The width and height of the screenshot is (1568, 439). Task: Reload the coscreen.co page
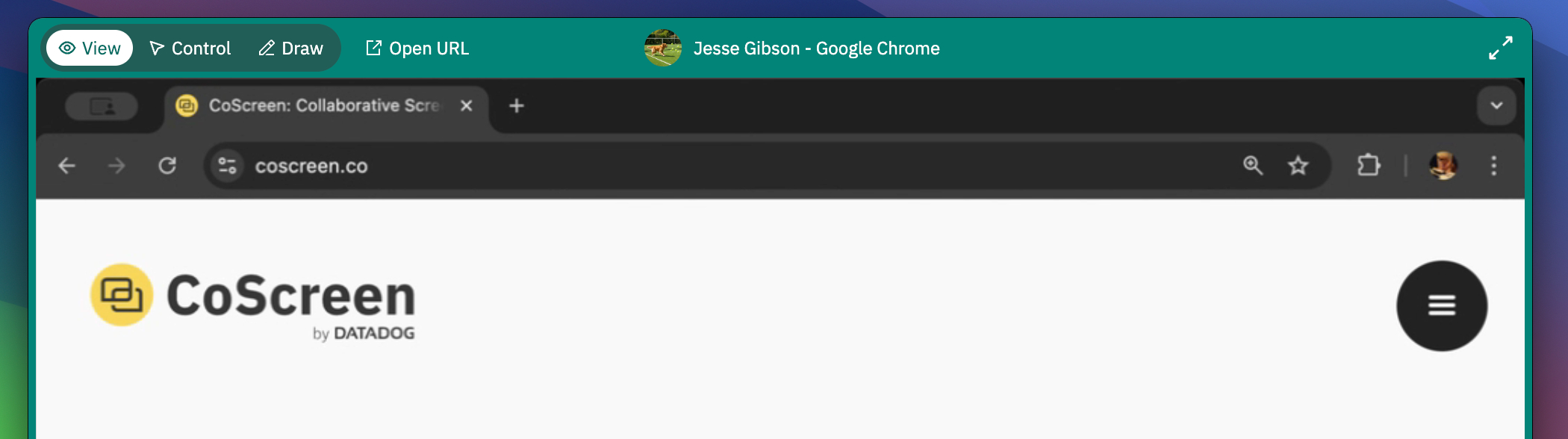click(x=167, y=166)
